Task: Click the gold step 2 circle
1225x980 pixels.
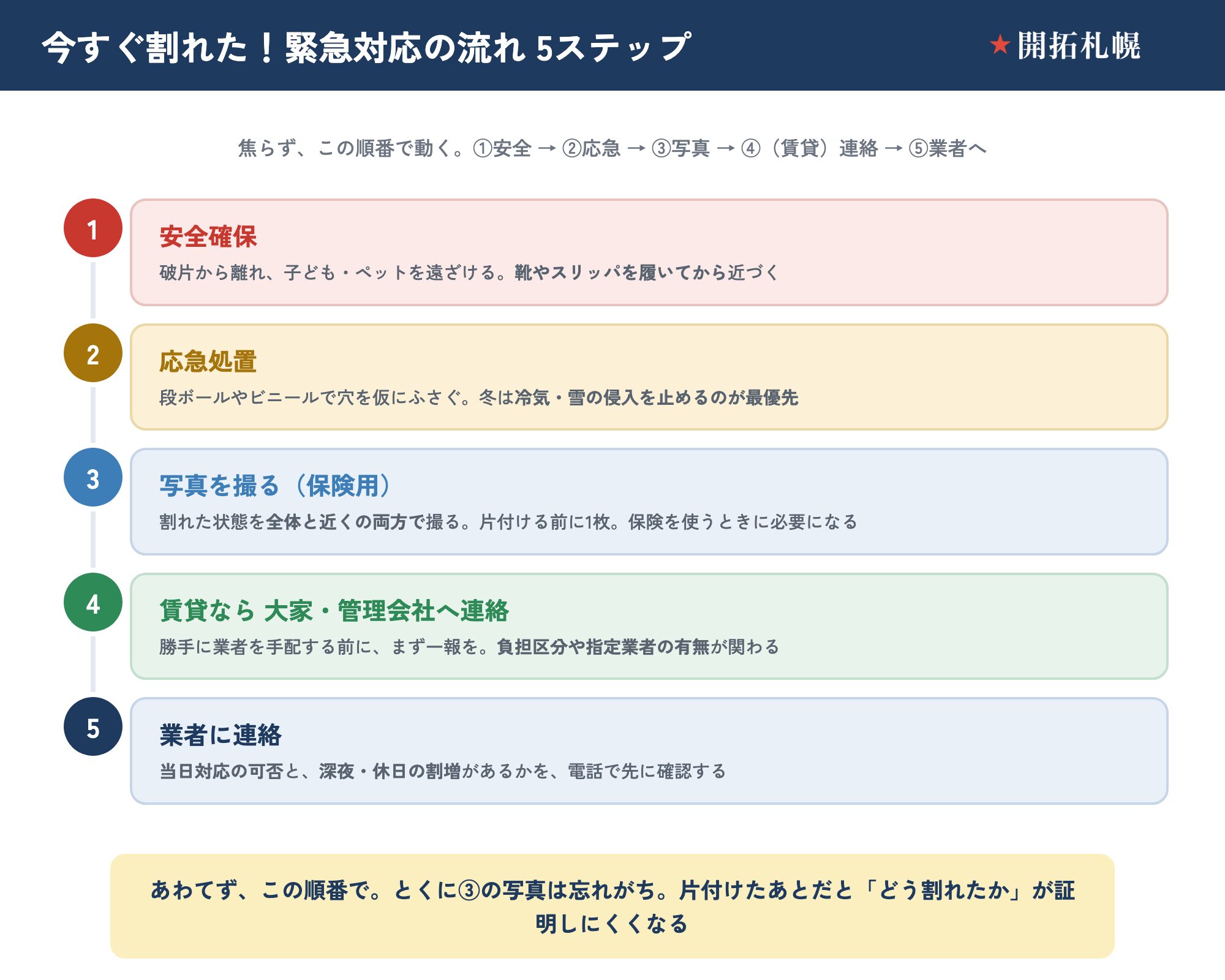Action: click(x=93, y=353)
